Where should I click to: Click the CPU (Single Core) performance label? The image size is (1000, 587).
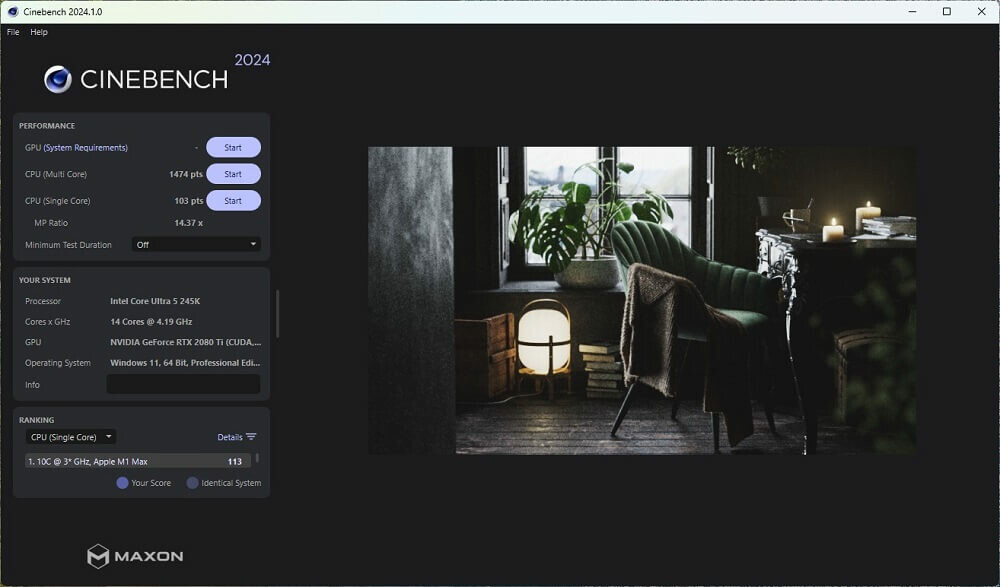coord(57,201)
